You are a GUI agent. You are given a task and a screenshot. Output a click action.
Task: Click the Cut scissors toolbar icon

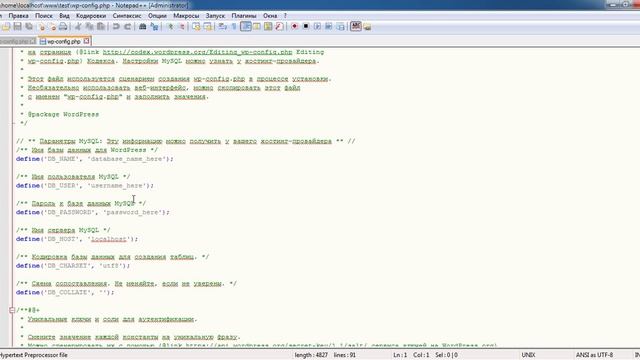point(78,27)
